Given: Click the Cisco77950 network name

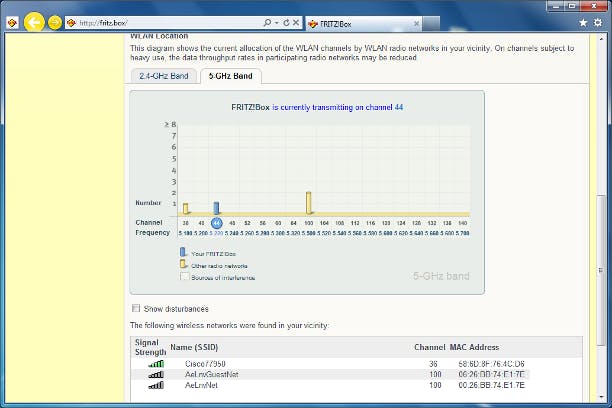Looking at the screenshot, I should pyautogui.click(x=205, y=364).
